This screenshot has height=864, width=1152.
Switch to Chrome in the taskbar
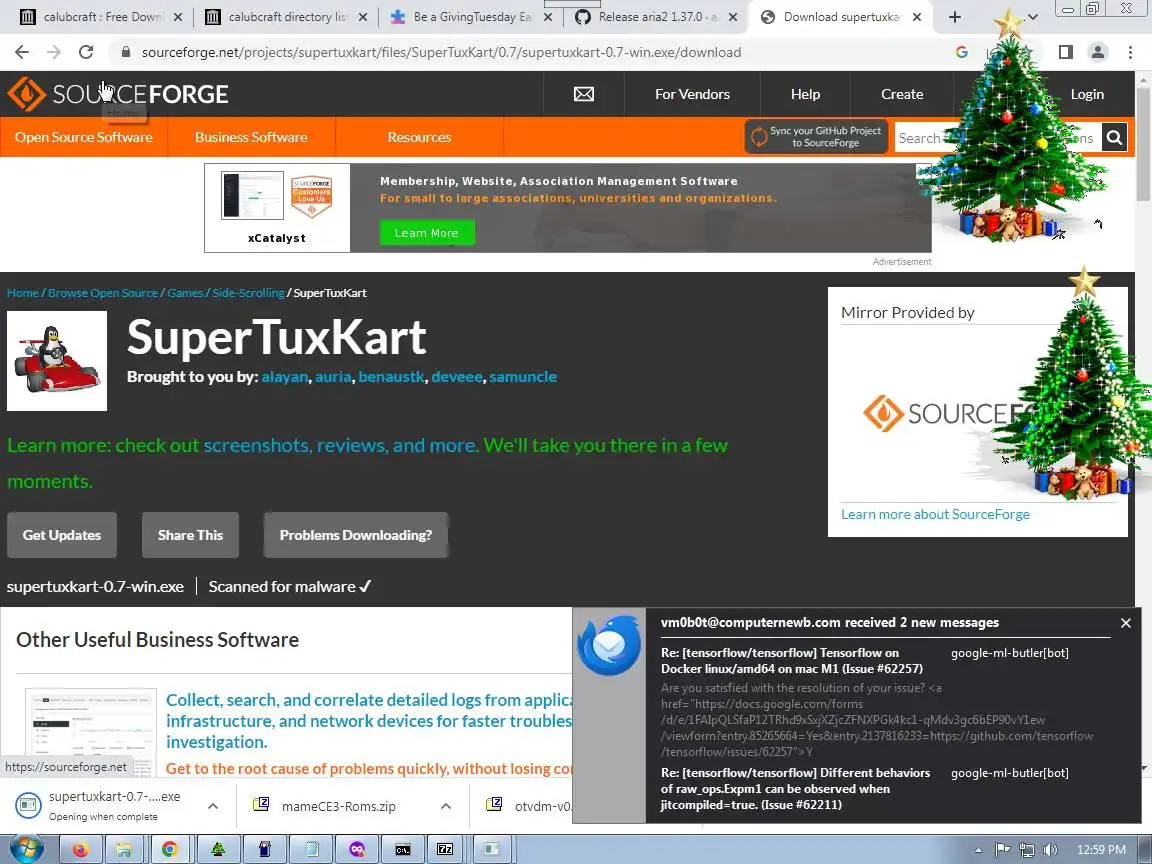[170, 849]
